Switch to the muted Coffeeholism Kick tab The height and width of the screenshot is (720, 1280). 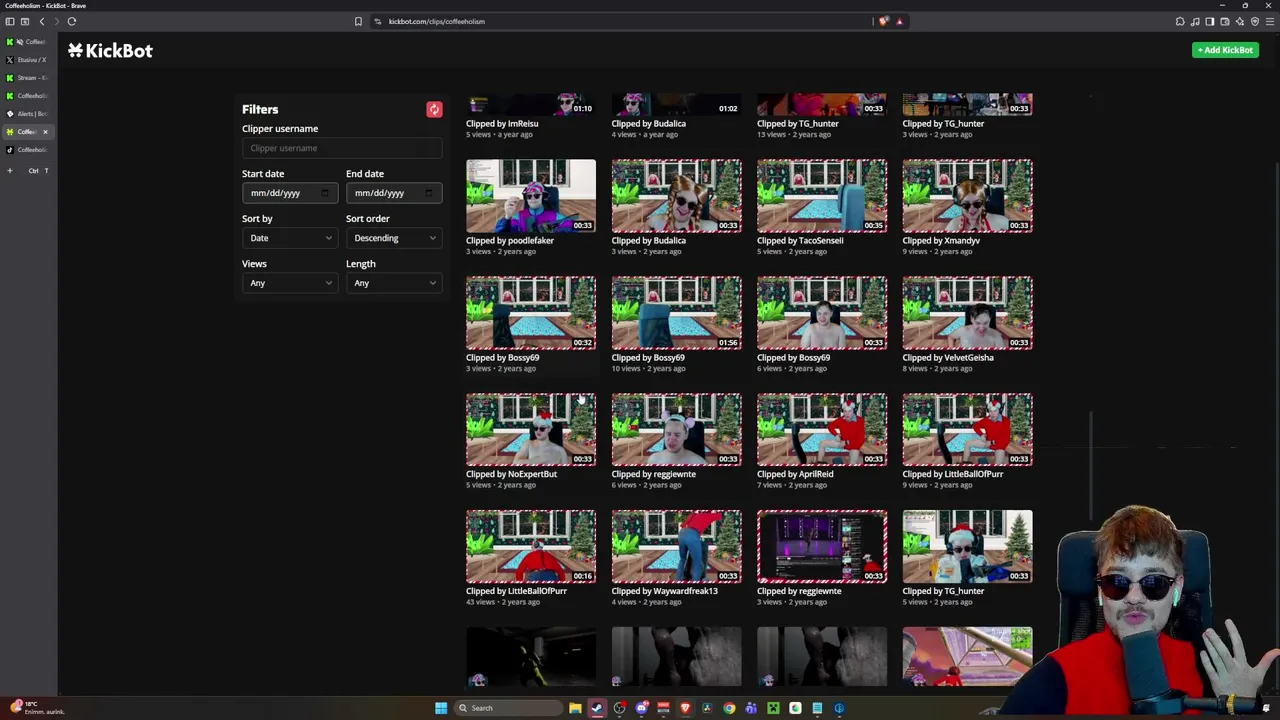pos(26,42)
